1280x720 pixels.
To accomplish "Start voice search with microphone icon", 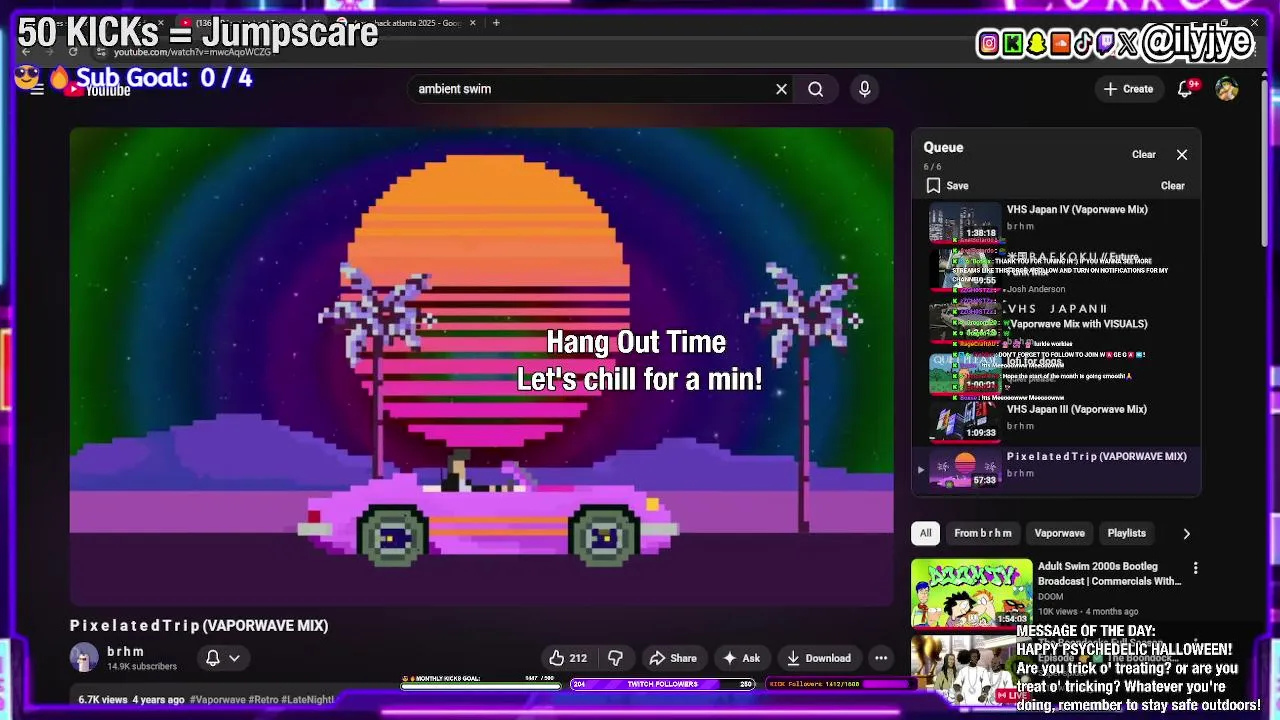I will (865, 89).
